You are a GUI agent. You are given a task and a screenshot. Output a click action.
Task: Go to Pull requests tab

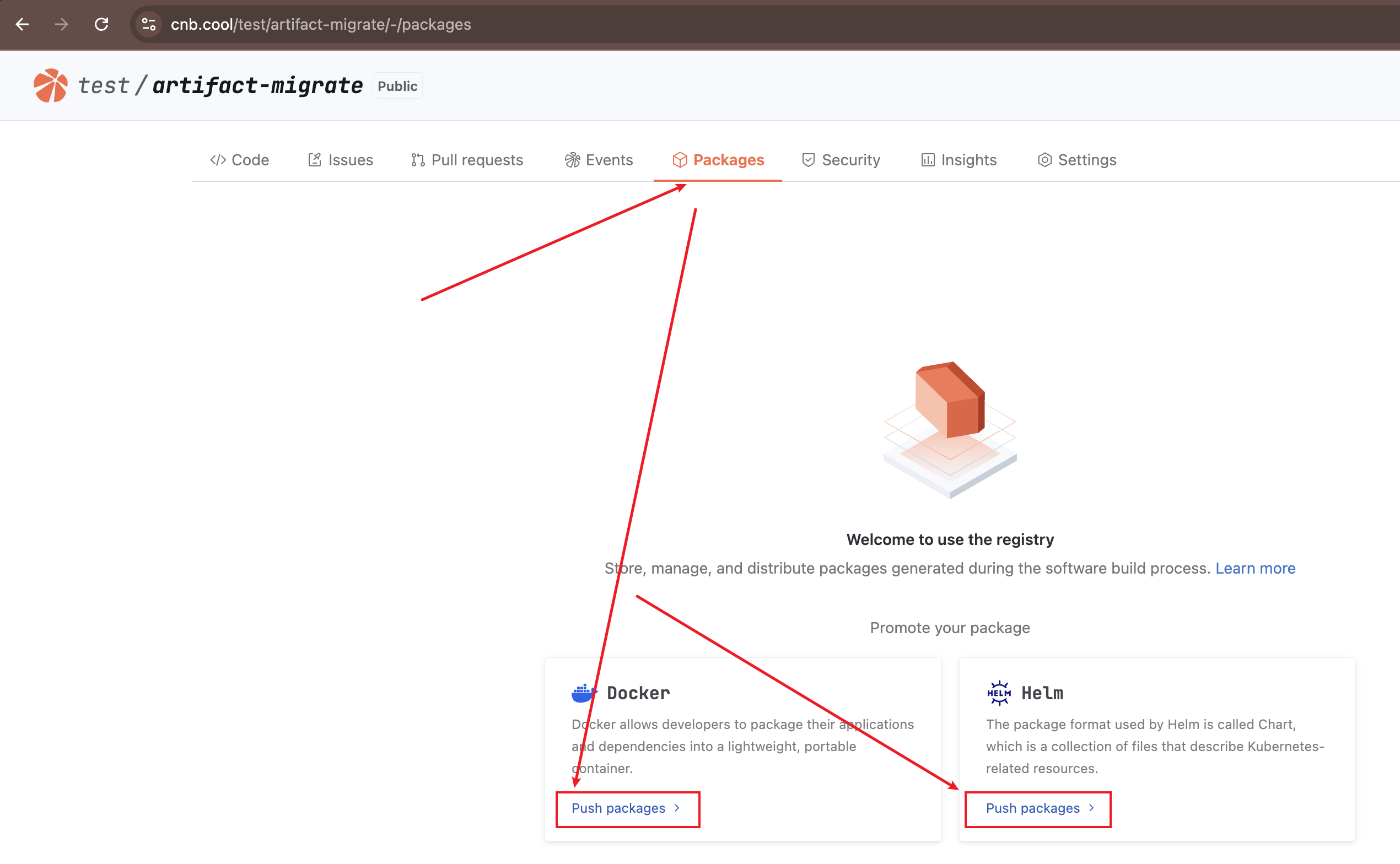point(467,160)
